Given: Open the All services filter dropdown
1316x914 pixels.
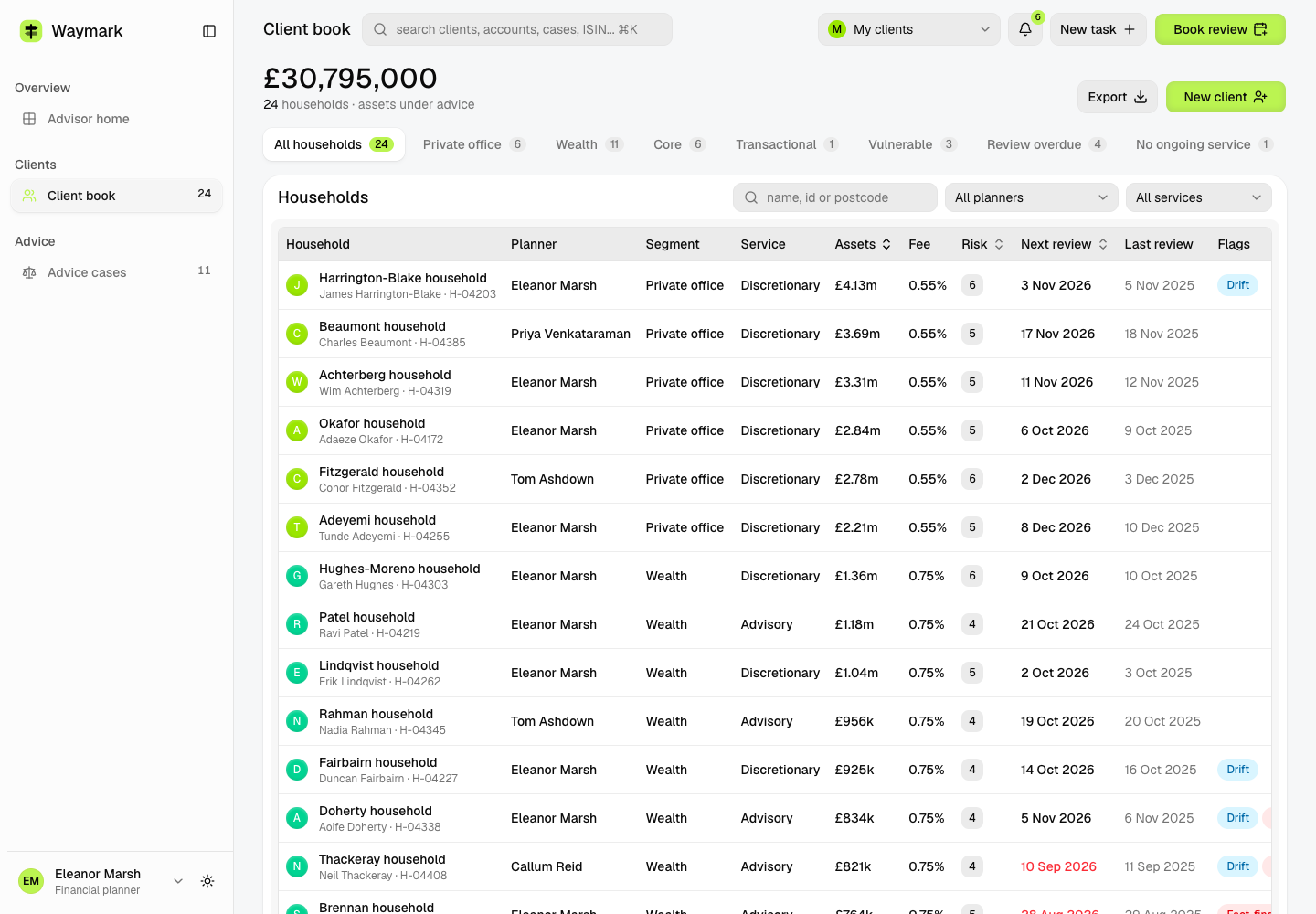Looking at the screenshot, I should coord(1199,197).
